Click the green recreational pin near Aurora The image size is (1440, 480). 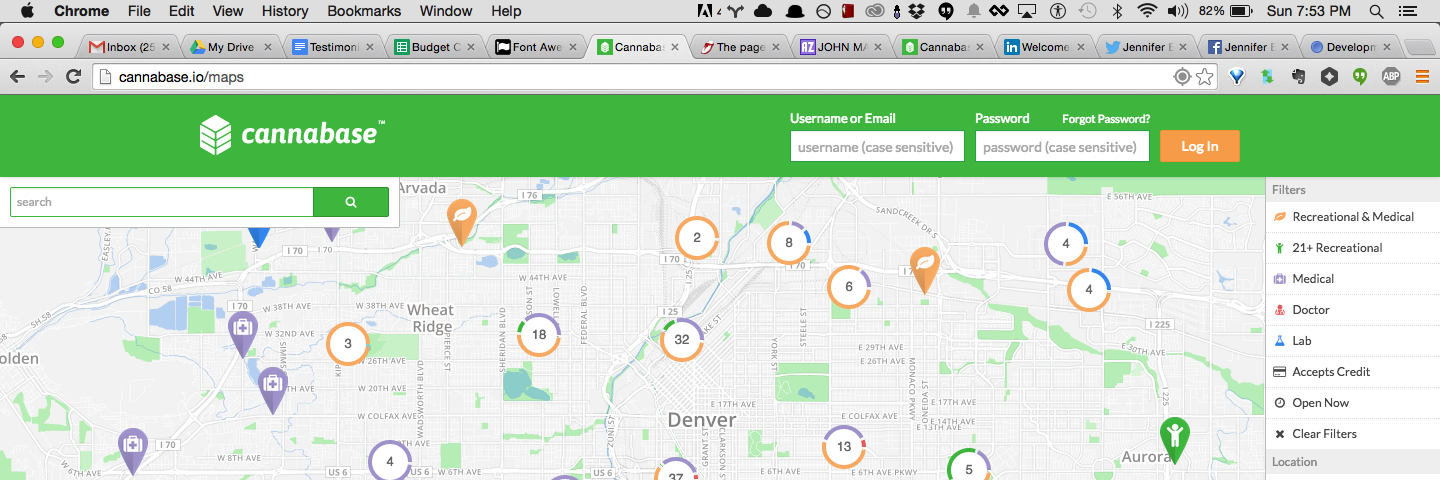(1175, 439)
